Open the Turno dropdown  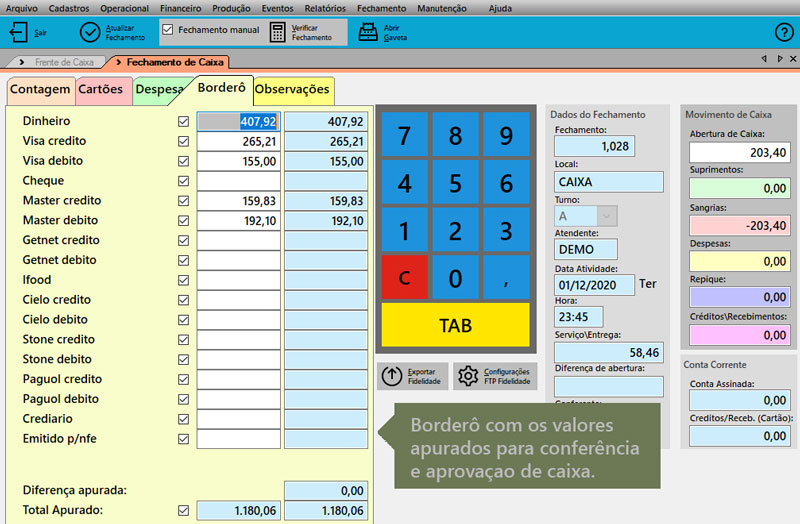pyautogui.click(x=607, y=216)
